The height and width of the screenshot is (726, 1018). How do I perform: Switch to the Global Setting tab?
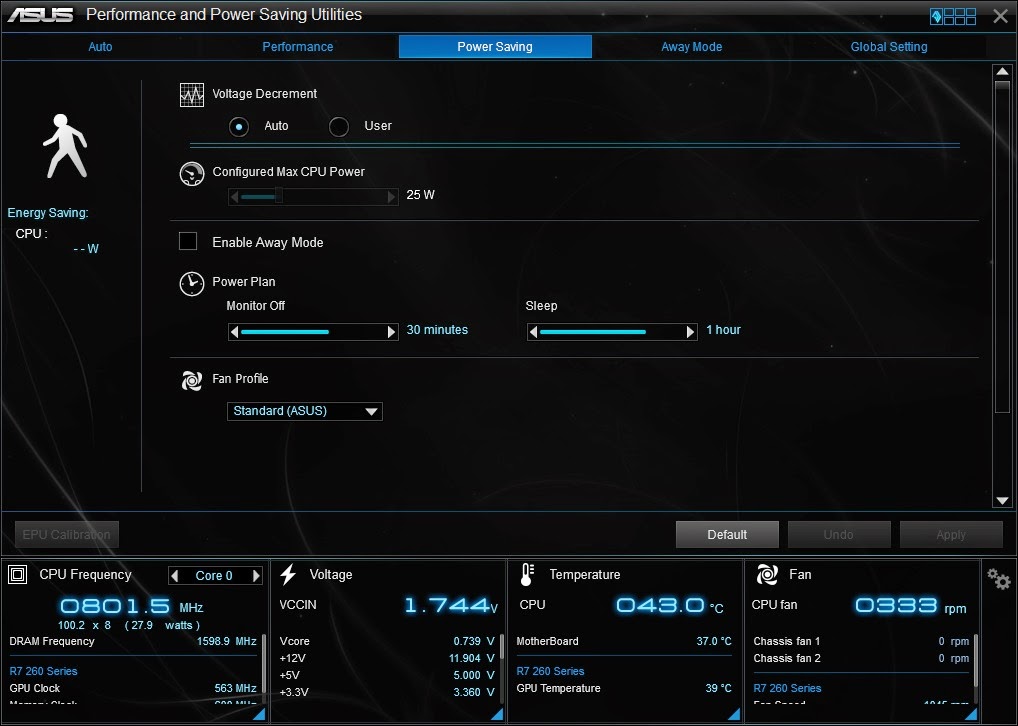pyautogui.click(x=889, y=47)
